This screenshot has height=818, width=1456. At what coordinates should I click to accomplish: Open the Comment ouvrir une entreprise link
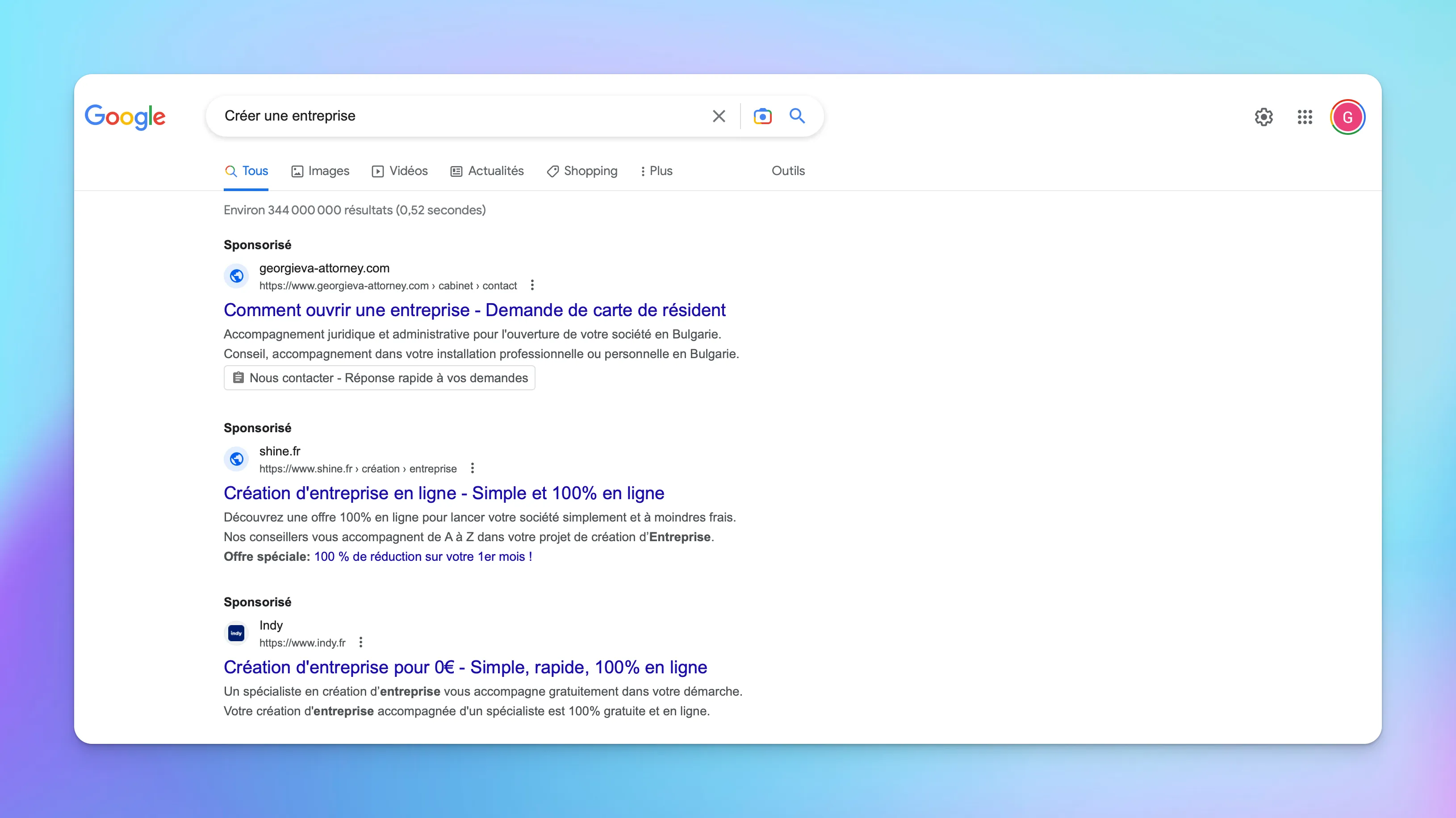tap(474, 310)
